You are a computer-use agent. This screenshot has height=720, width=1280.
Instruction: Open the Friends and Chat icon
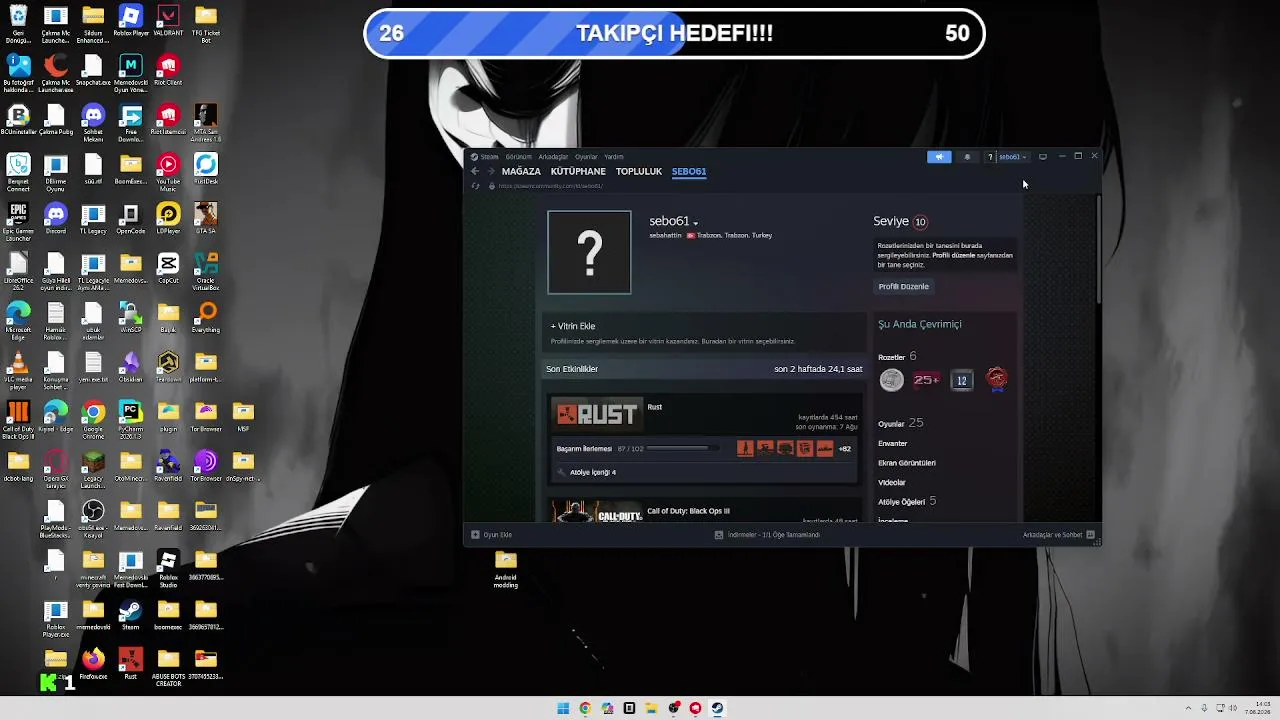click(1091, 535)
